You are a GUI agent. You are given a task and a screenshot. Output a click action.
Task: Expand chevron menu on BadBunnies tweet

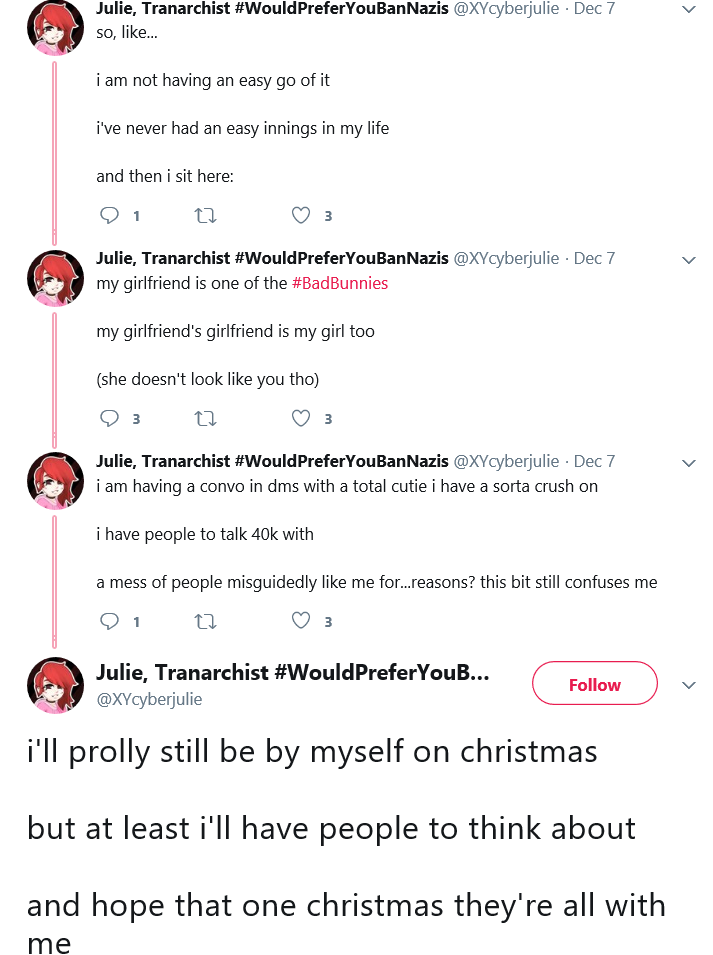click(689, 260)
